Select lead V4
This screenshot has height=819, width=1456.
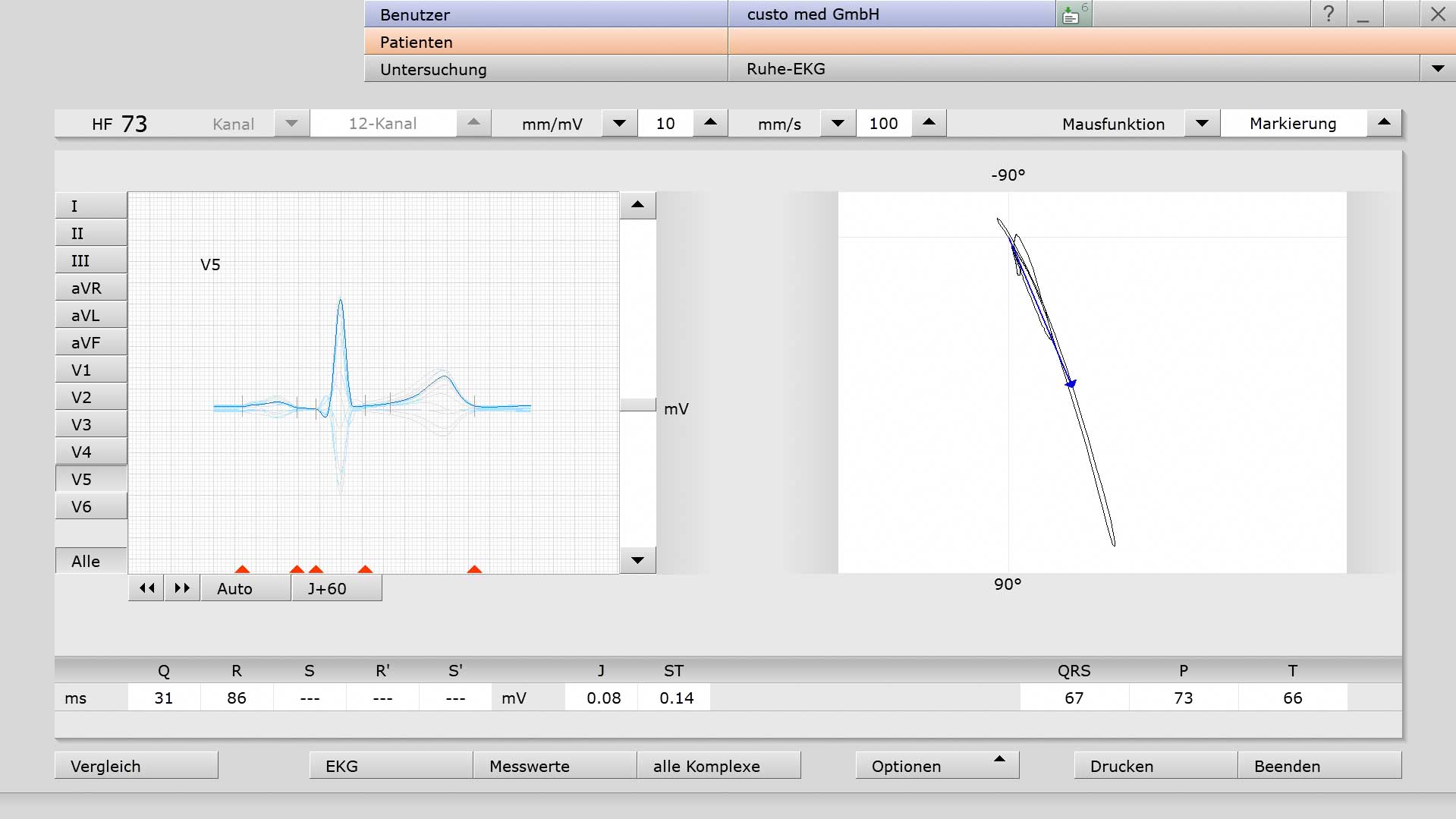91,452
